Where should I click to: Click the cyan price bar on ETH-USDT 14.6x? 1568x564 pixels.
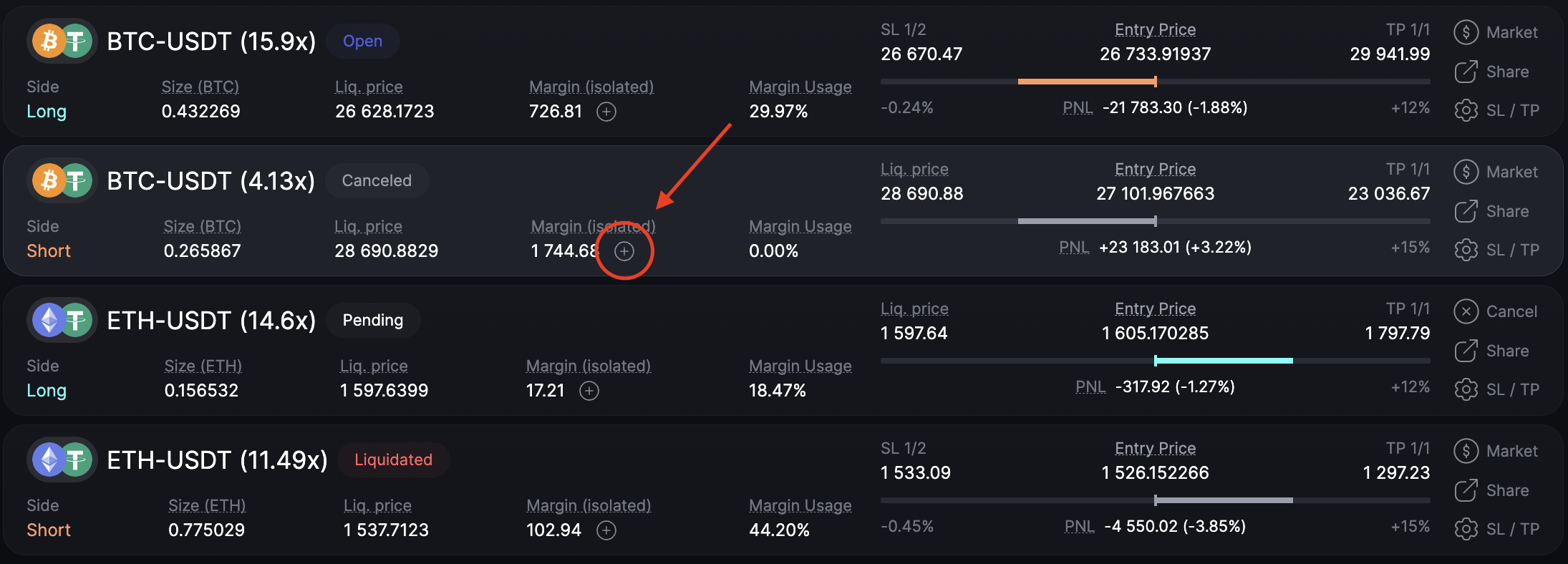[x=1224, y=361]
